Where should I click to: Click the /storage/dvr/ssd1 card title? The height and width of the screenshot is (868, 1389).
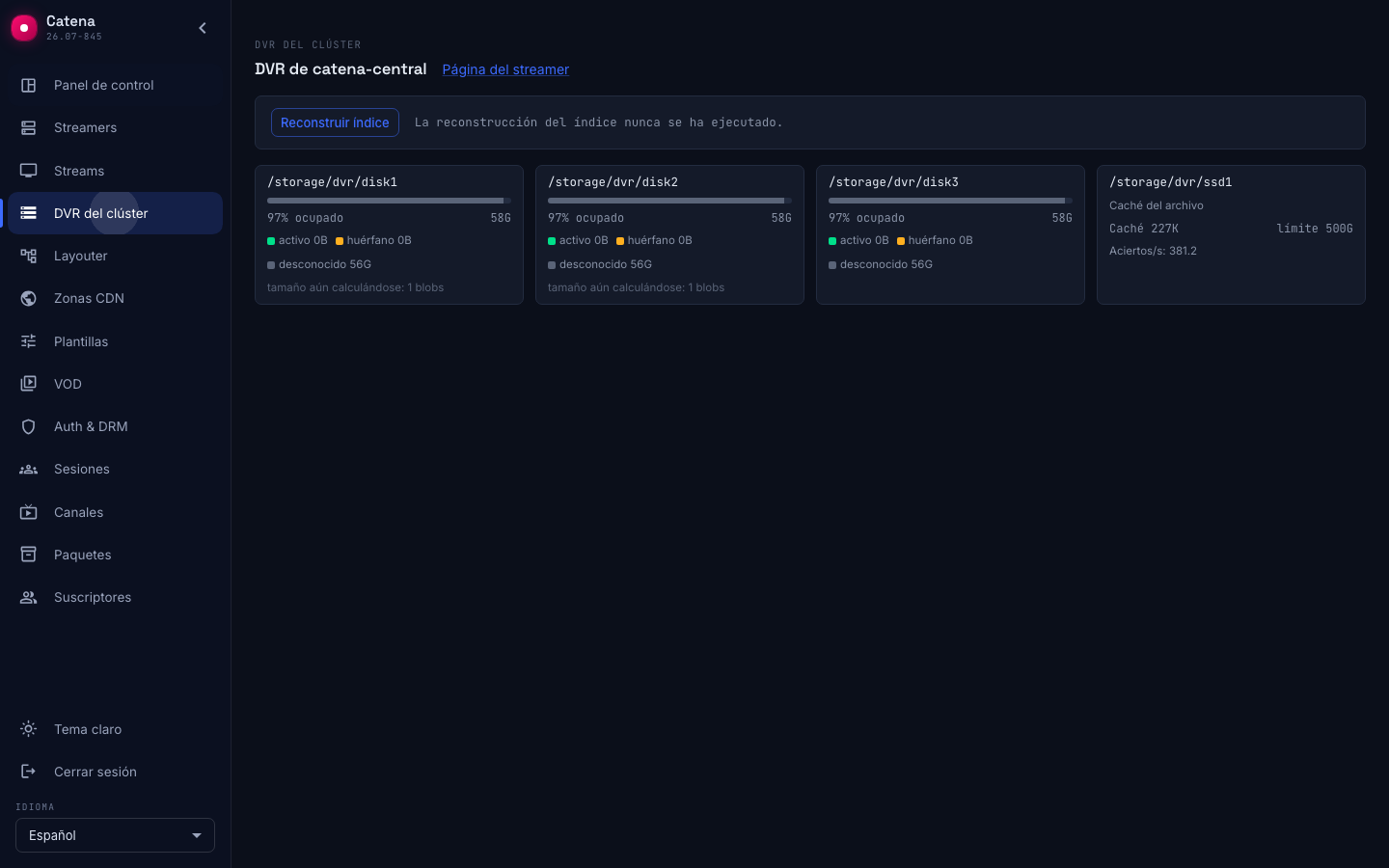click(1170, 182)
